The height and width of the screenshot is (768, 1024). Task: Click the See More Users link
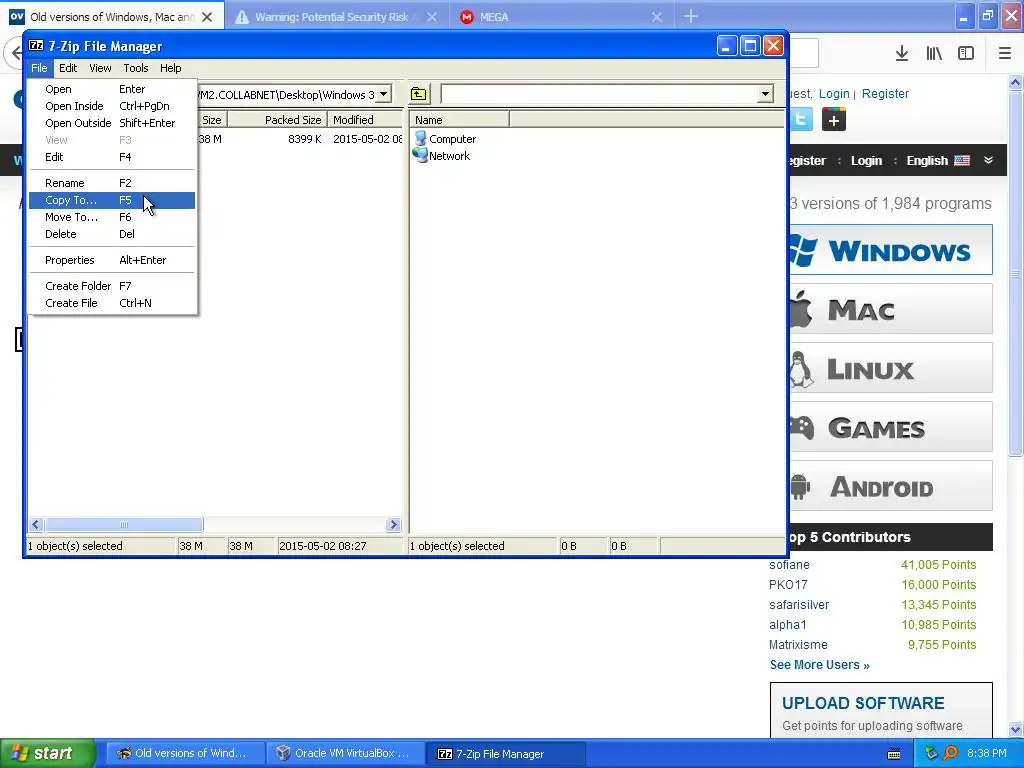[820, 665]
